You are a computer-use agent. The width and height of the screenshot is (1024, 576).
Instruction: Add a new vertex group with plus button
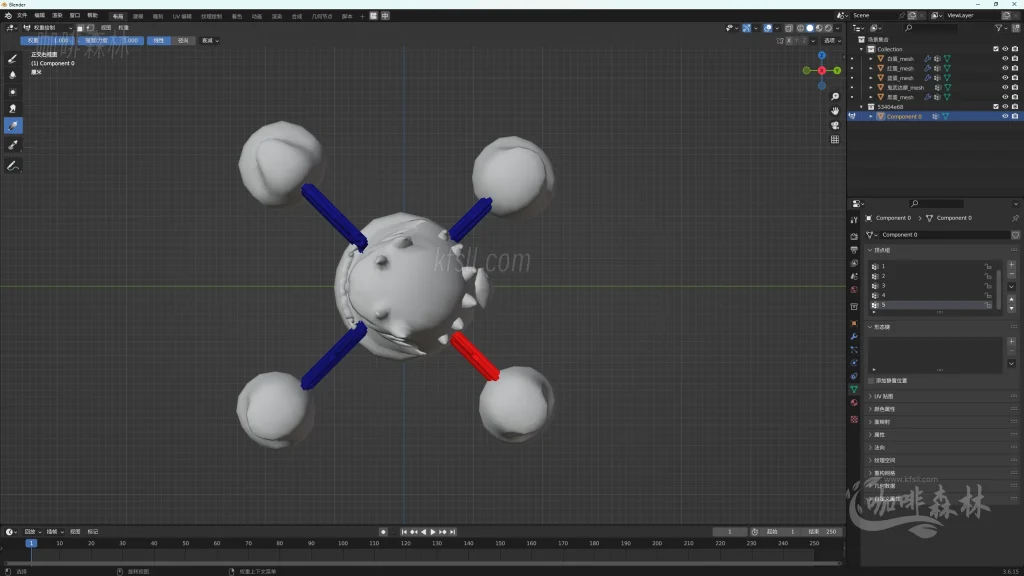tap(1011, 265)
